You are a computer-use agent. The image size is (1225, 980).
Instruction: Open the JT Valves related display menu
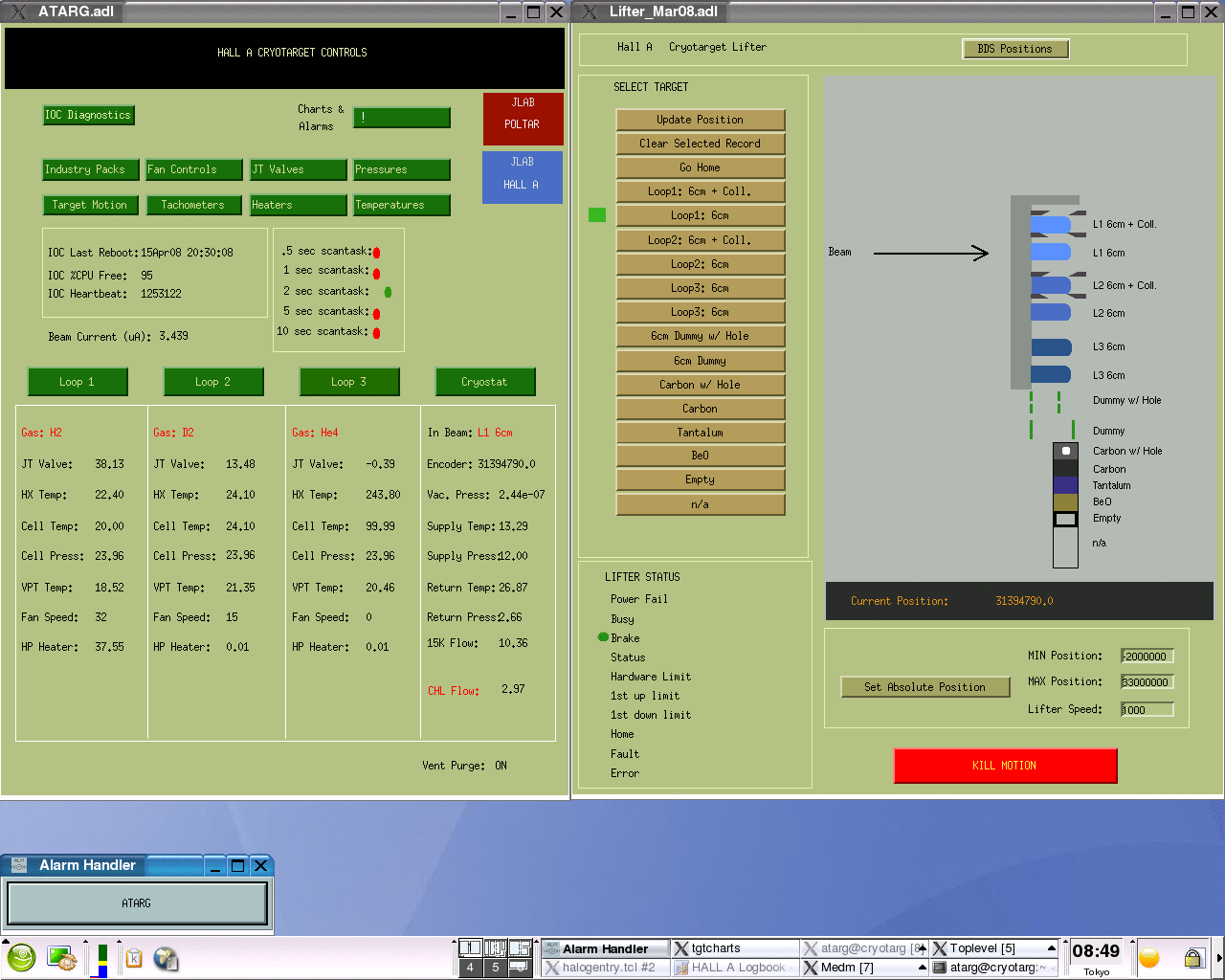(298, 169)
